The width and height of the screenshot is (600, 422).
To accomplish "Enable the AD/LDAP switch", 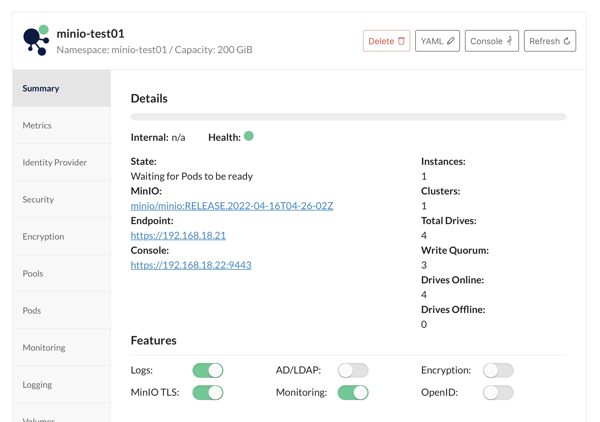I will [x=353, y=370].
